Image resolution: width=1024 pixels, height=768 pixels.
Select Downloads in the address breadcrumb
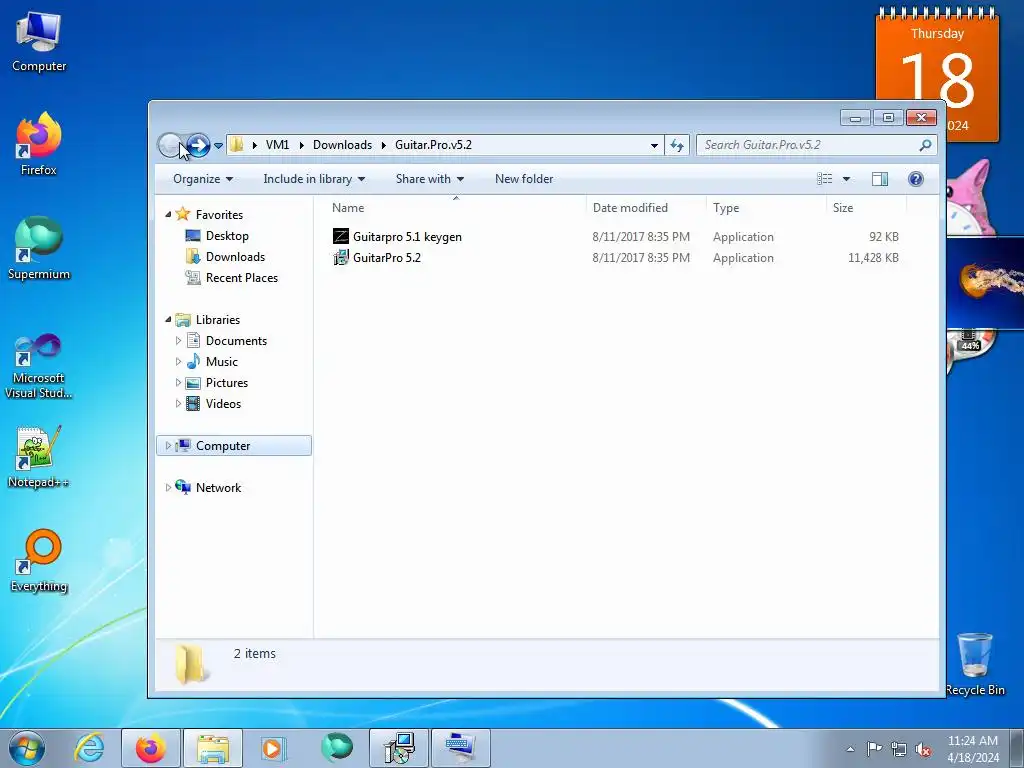pyautogui.click(x=342, y=145)
